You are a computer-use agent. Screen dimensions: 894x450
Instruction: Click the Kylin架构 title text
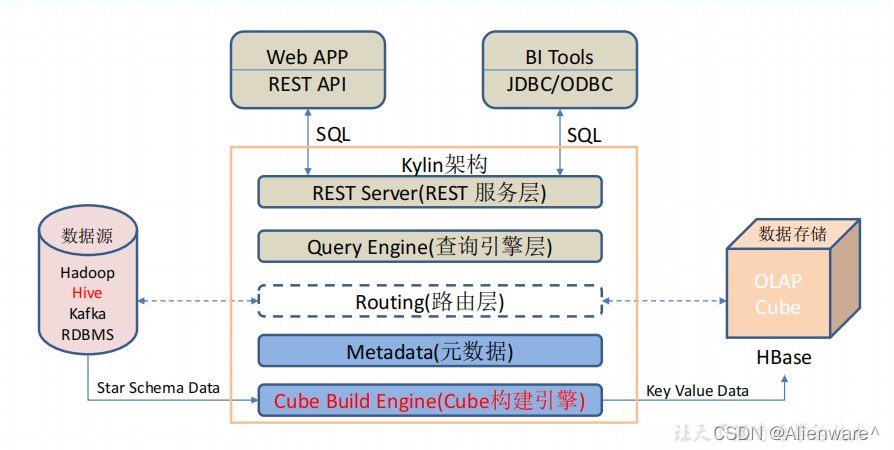tap(444, 165)
